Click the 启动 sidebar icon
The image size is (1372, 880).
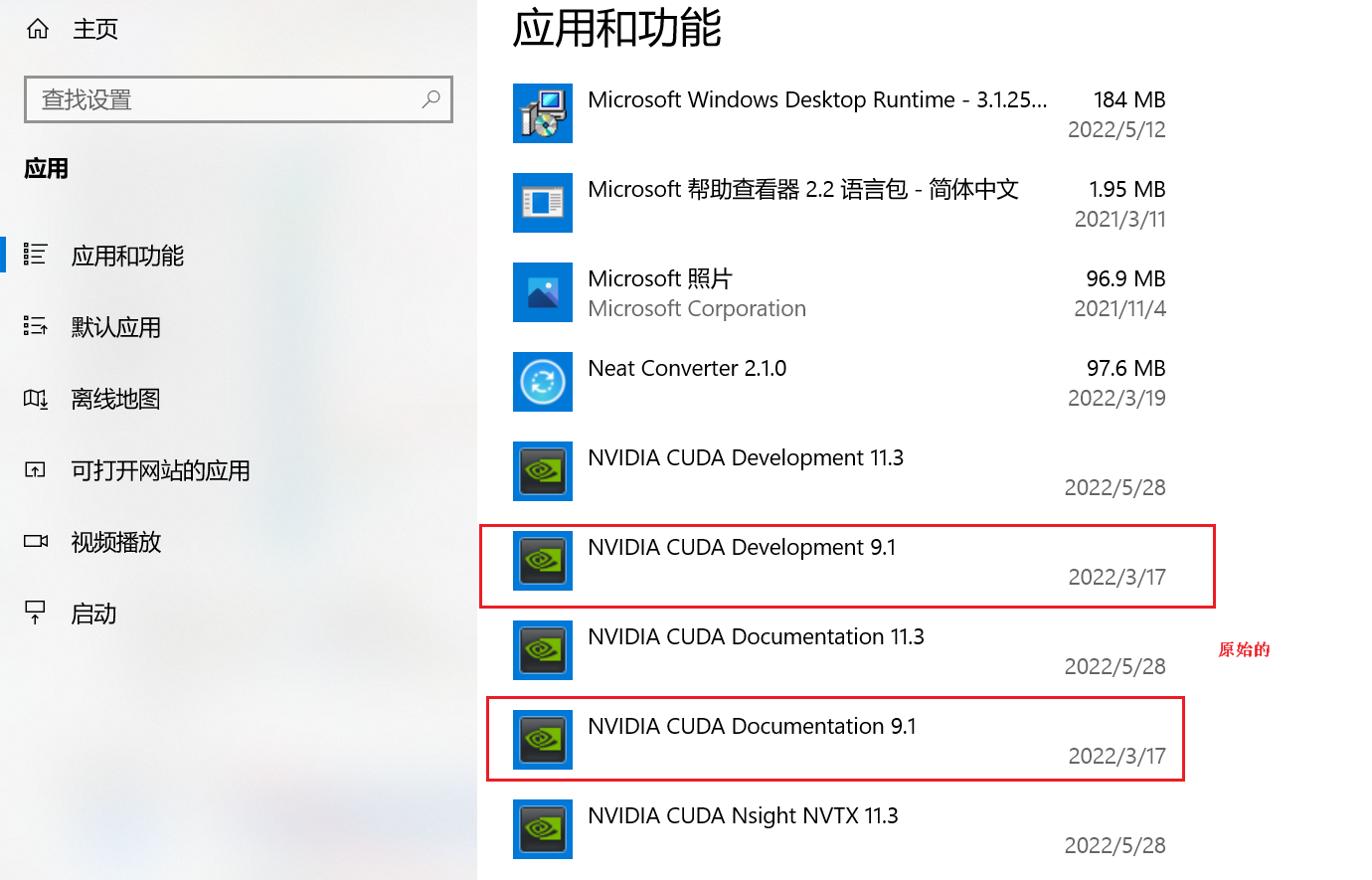point(36,613)
